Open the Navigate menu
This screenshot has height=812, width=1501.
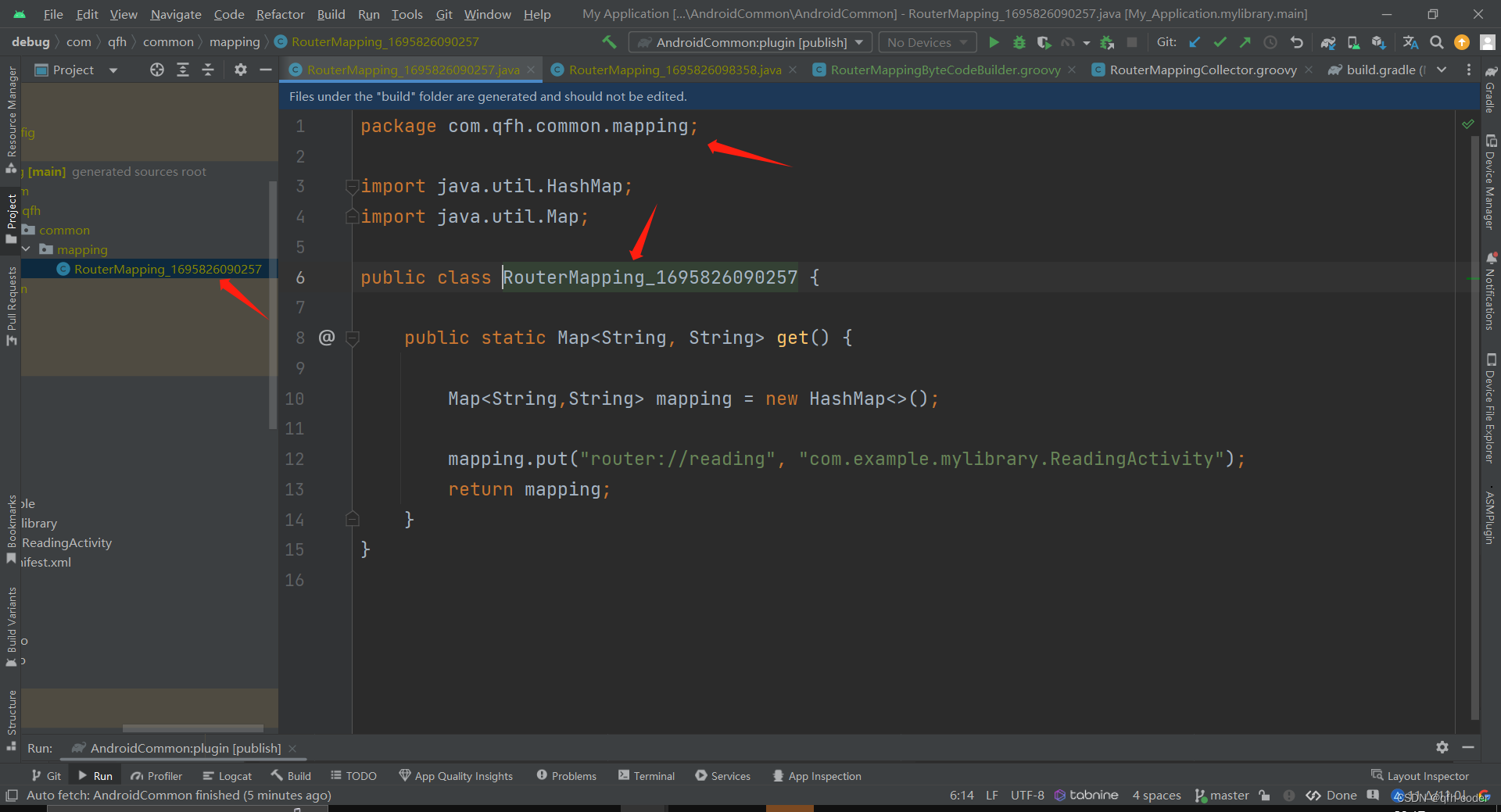click(176, 14)
